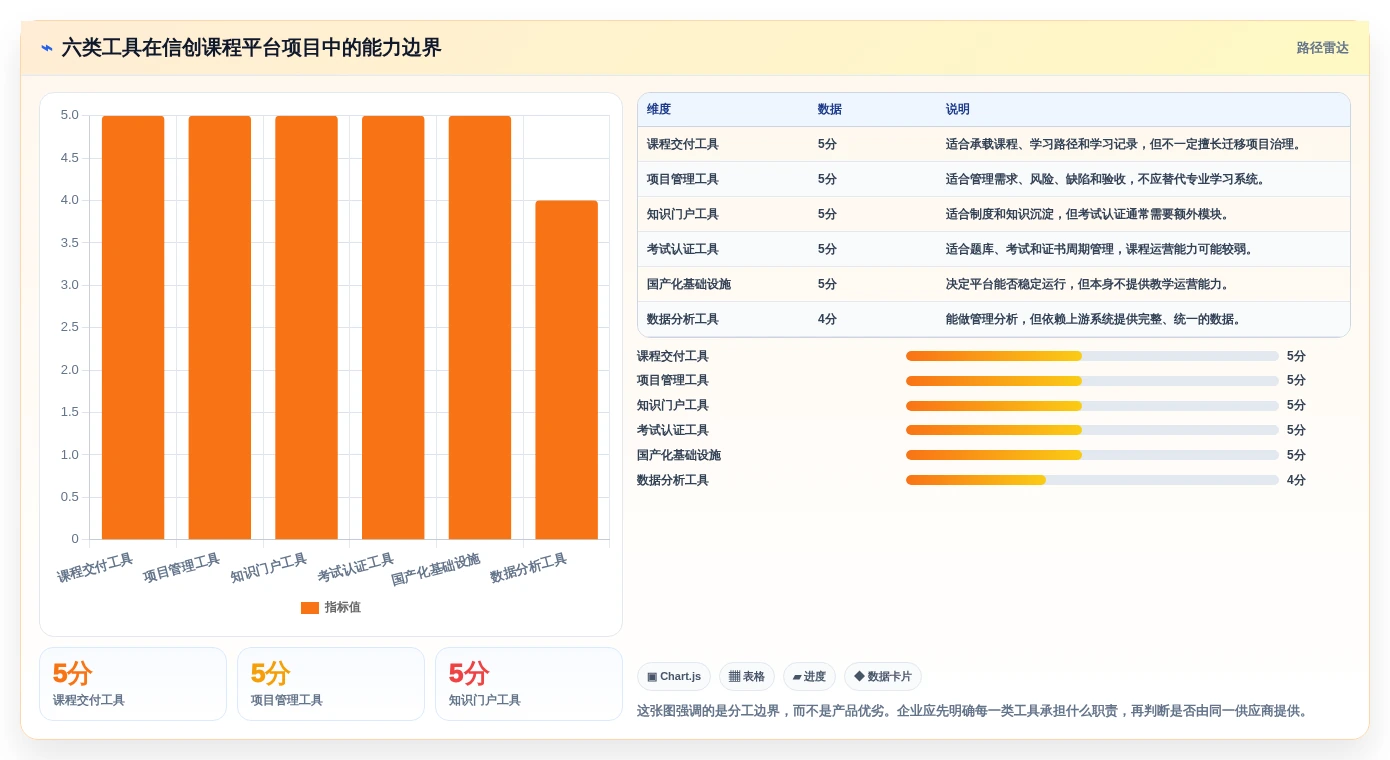
Task: Click the 课程交付工具 progress bar
Action: [x=1092, y=356]
